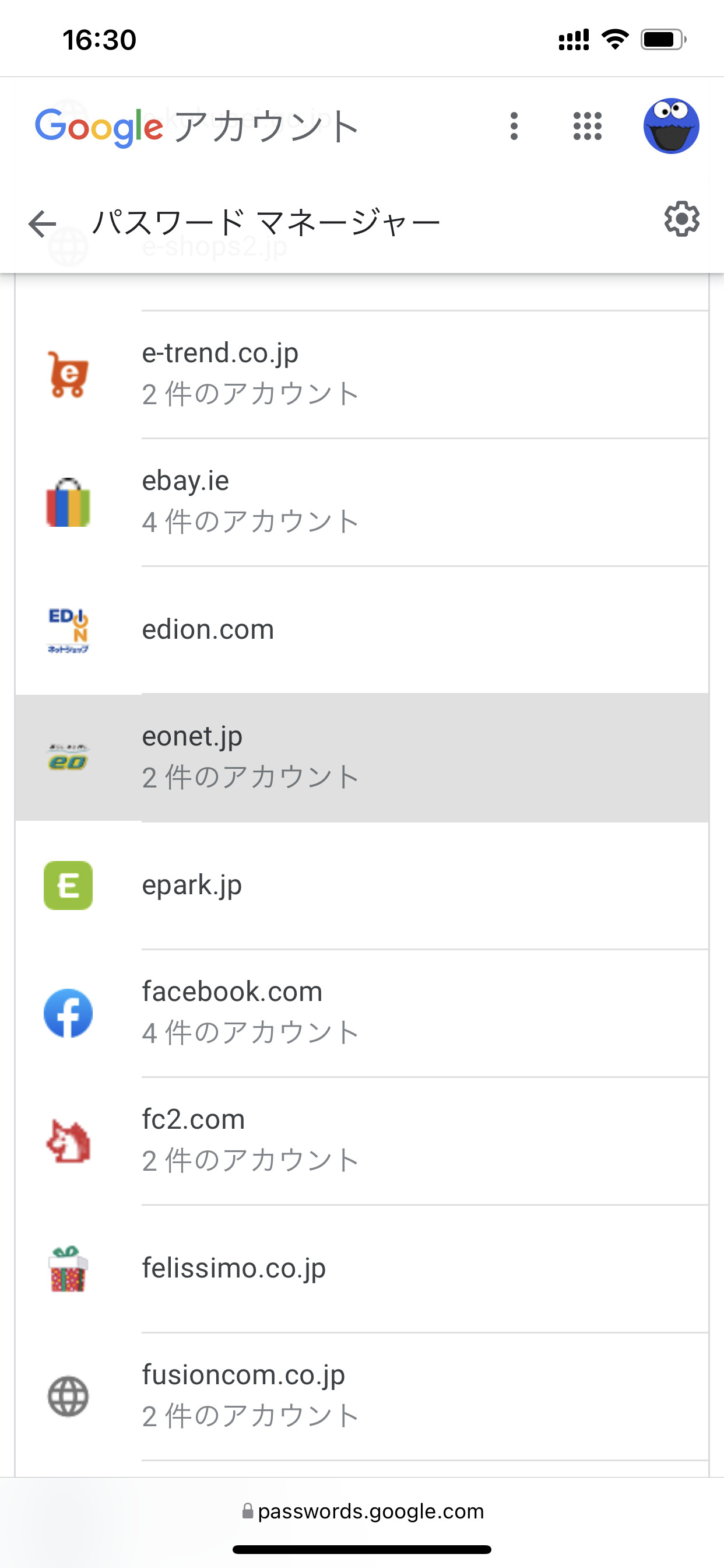
Task: Tap the e-trend shopping cart icon
Action: click(68, 374)
